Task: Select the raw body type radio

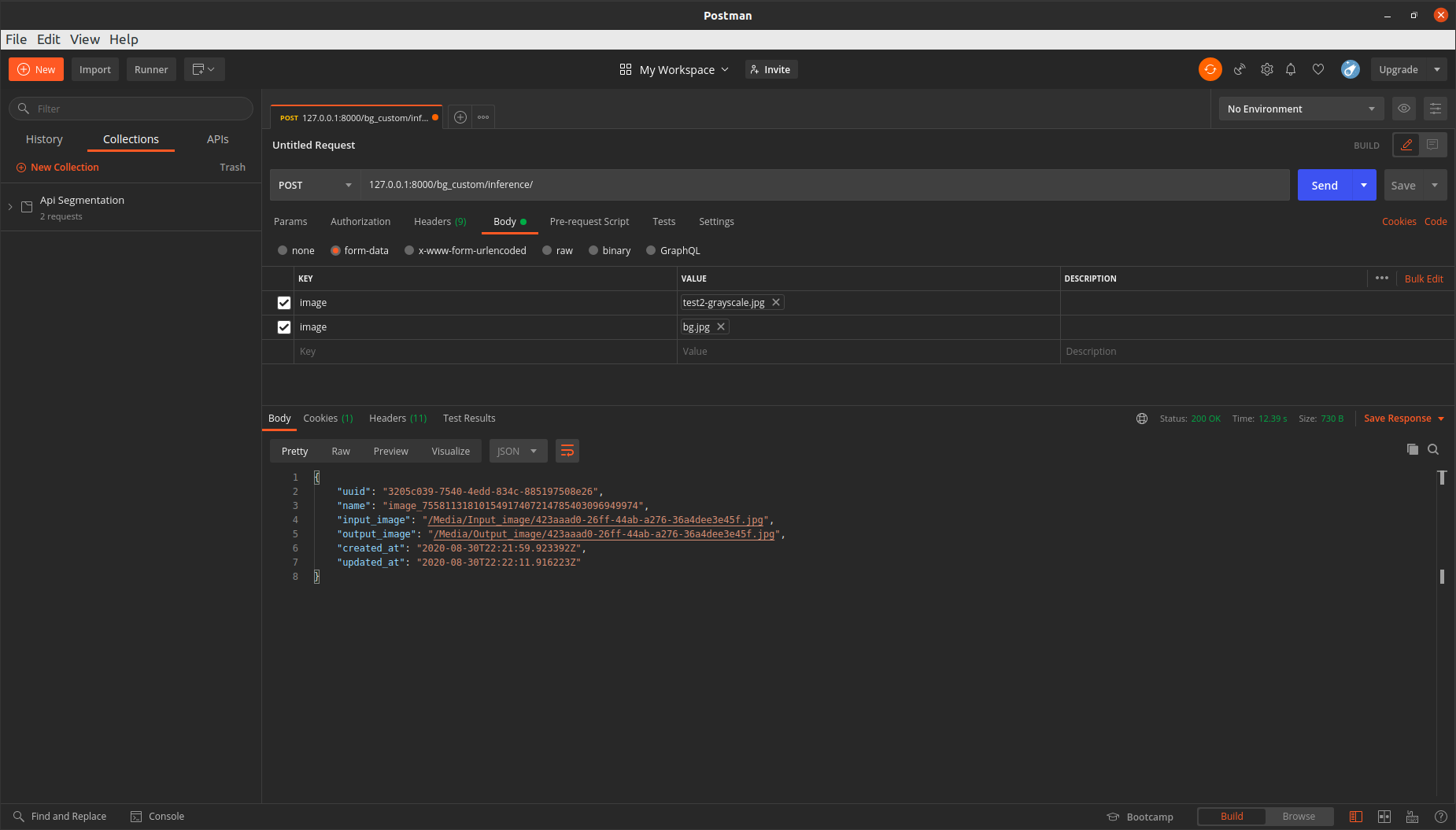Action: coord(547,250)
